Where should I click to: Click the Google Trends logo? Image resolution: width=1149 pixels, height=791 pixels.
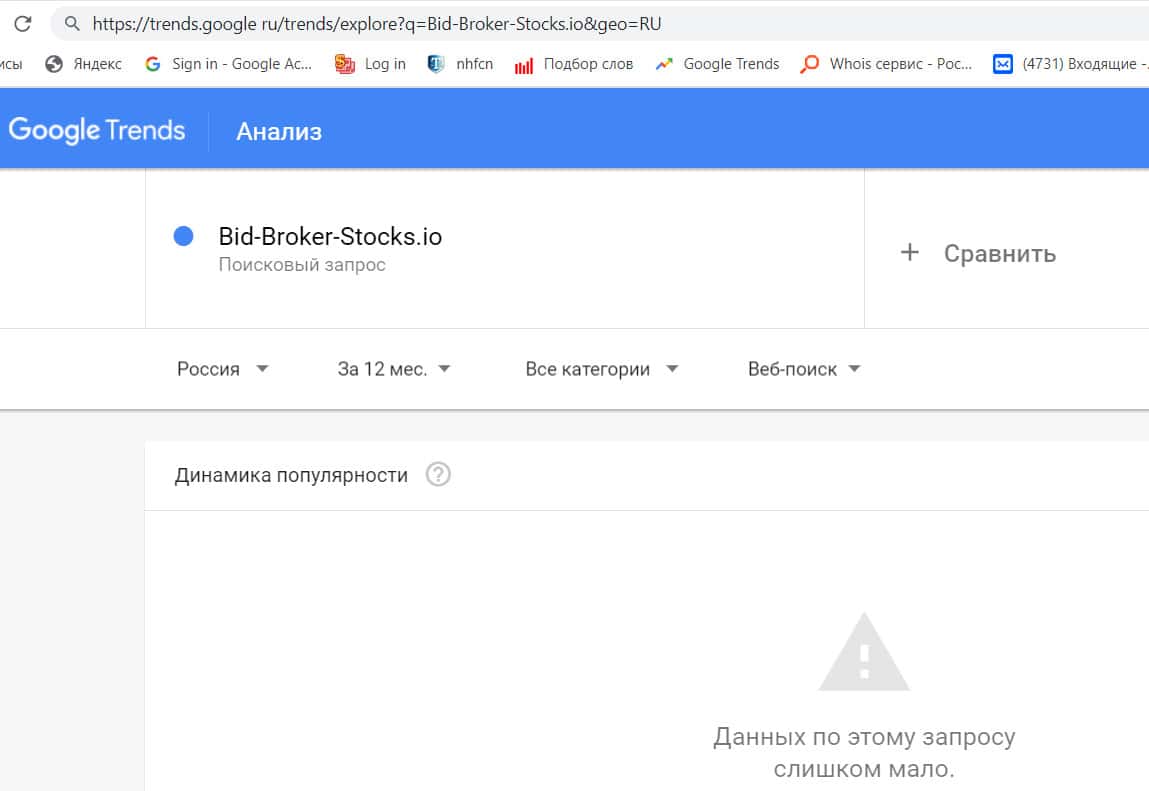tap(97, 131)
